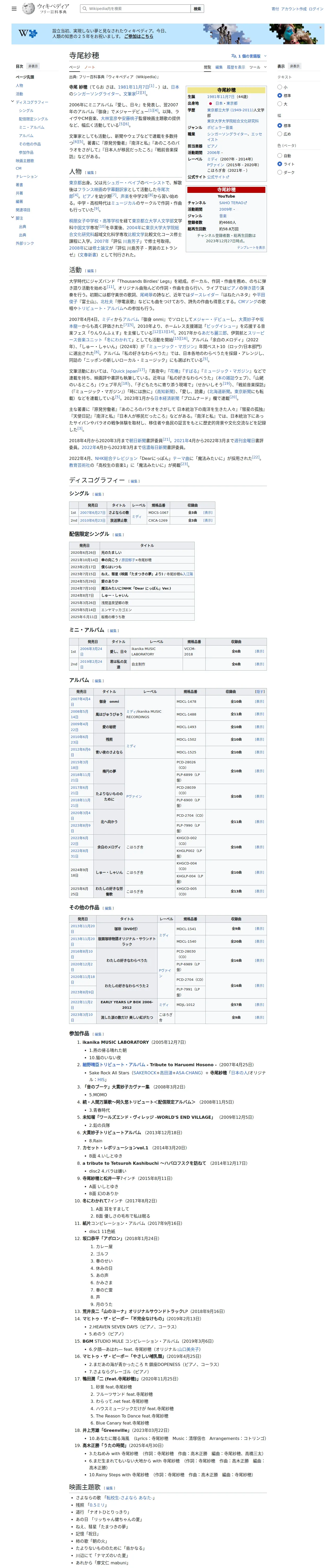This screenshot has width=336, height=1568.
Task: Open the HIS link in 参加作品 list
Action: 101,1079
